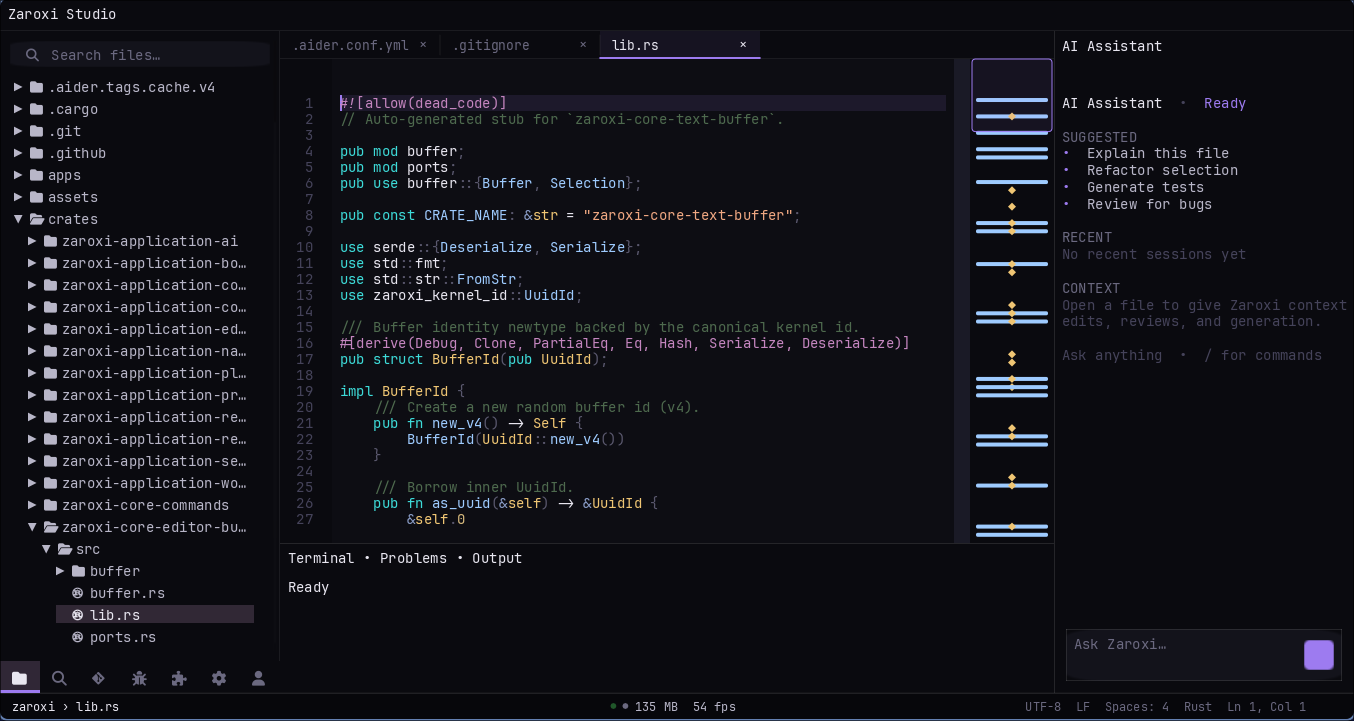Open the Problems panel tab
1354x721 pixels.
[x=413, y=558]
